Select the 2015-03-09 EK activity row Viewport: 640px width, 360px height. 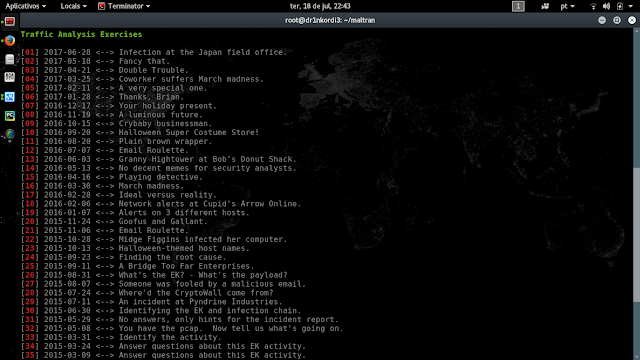[163, 355]
